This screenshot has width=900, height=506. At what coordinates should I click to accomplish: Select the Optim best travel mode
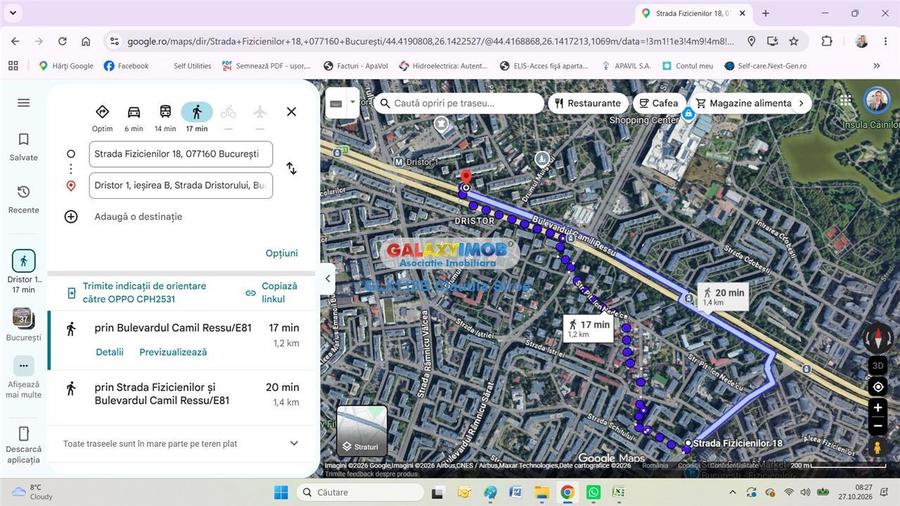tap(102, 118)
